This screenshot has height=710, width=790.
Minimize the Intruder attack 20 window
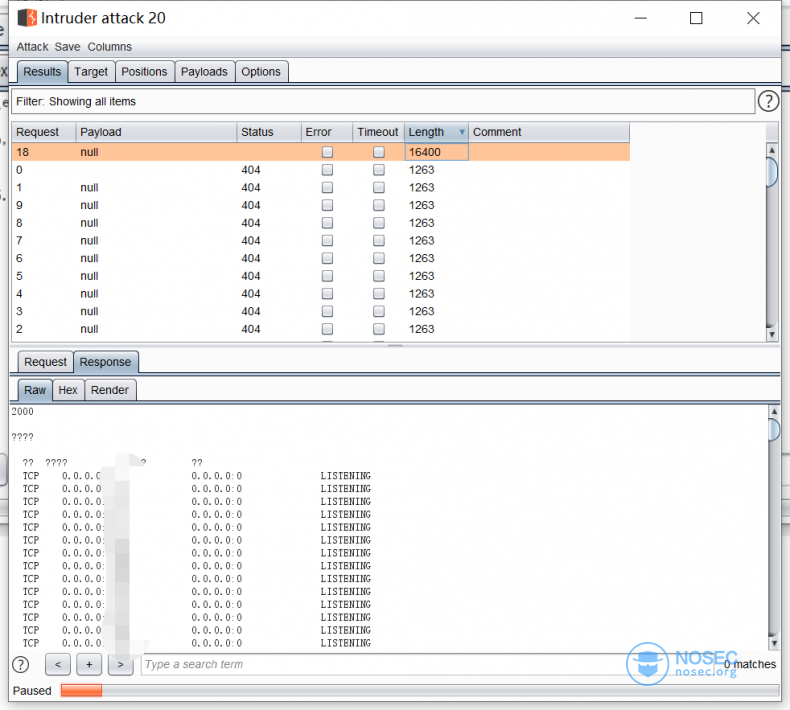click(x=641, y=18)
